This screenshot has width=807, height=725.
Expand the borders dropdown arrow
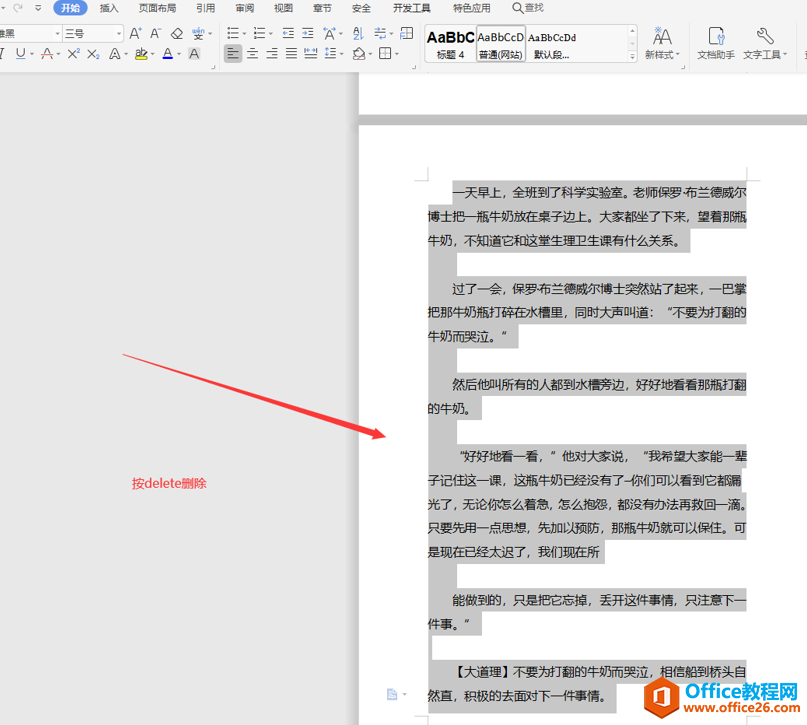tap(397, 54)
